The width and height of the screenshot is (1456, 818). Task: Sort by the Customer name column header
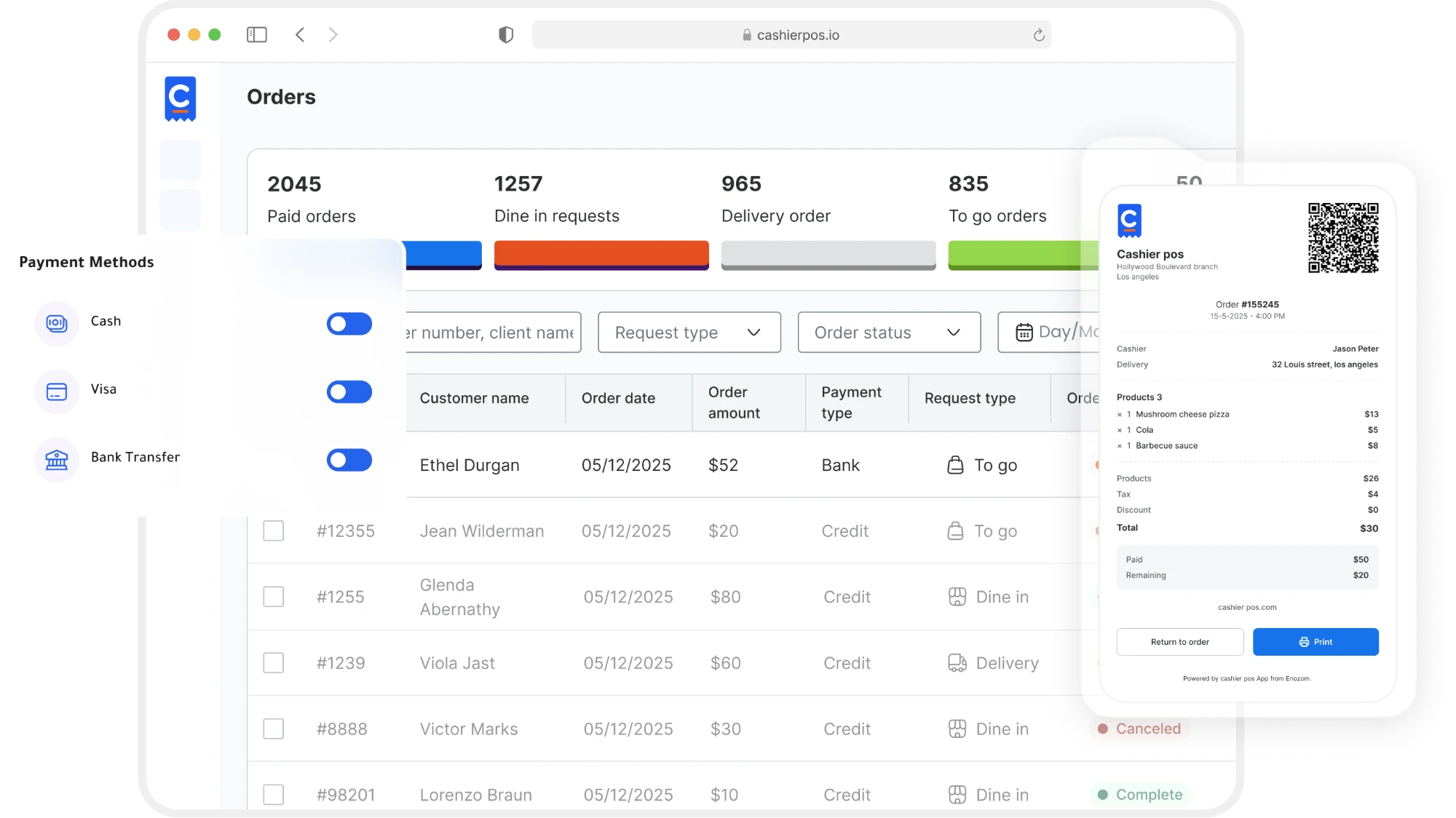pos(474,398)
